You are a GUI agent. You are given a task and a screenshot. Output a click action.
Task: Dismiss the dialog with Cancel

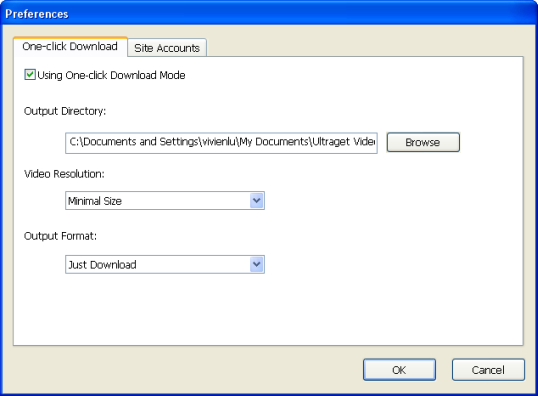488,370
